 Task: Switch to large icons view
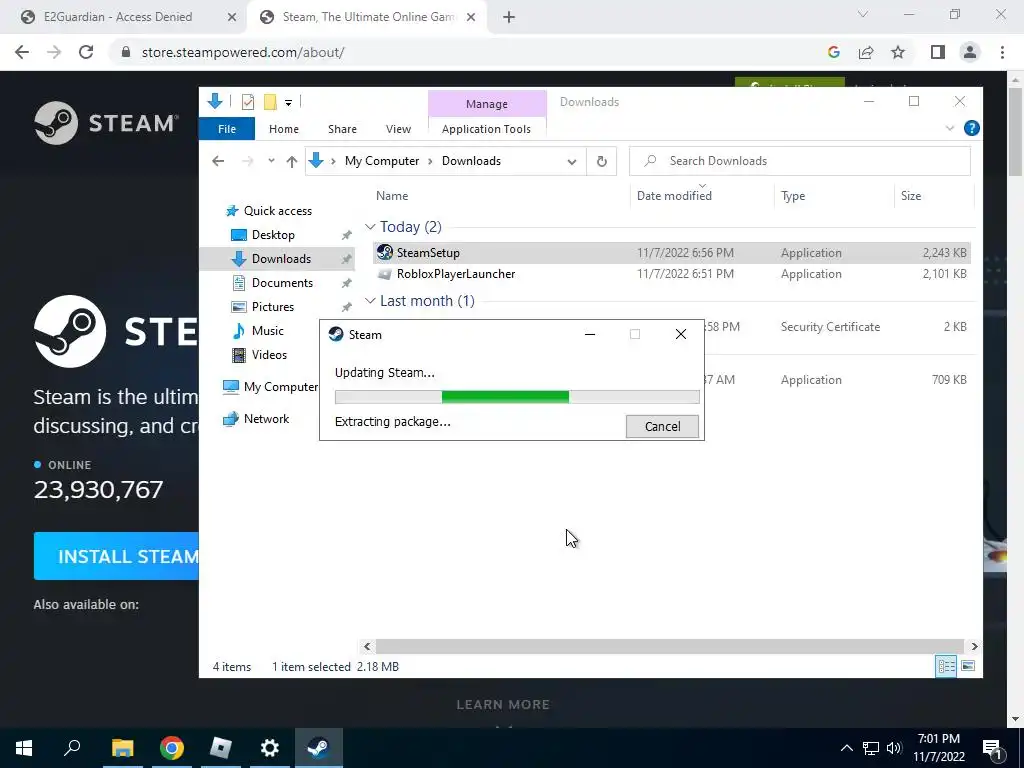pyautogui.click(x=968, y=666)
